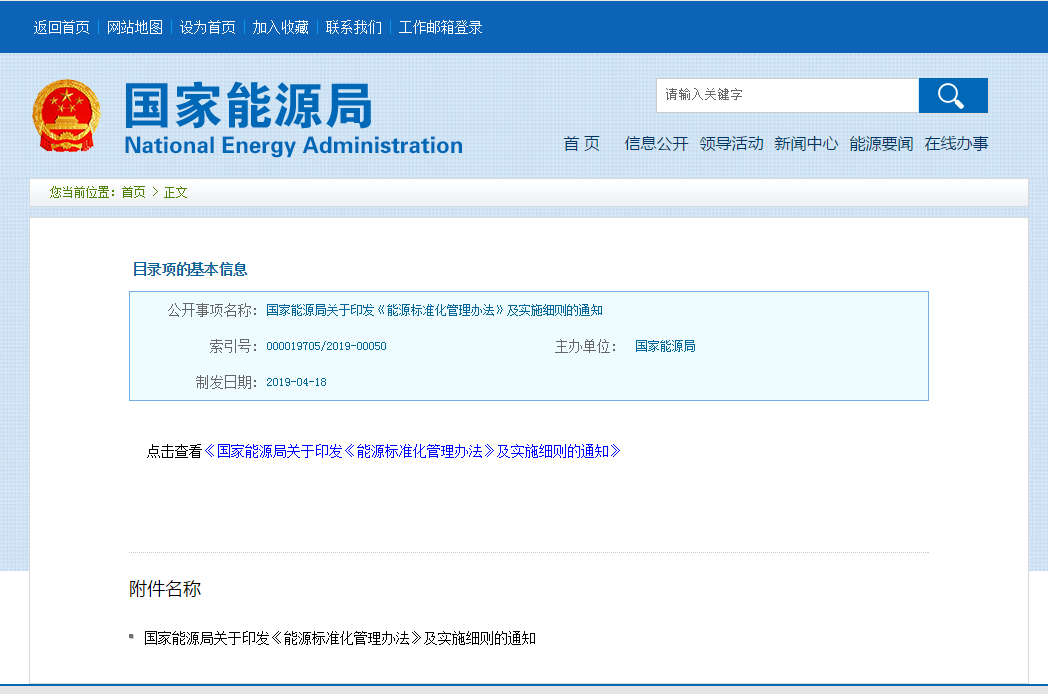Viewport: 1048px width, 694px height.
Task: Click 主办单位 value 国家能源局
Action: [665, 346]
